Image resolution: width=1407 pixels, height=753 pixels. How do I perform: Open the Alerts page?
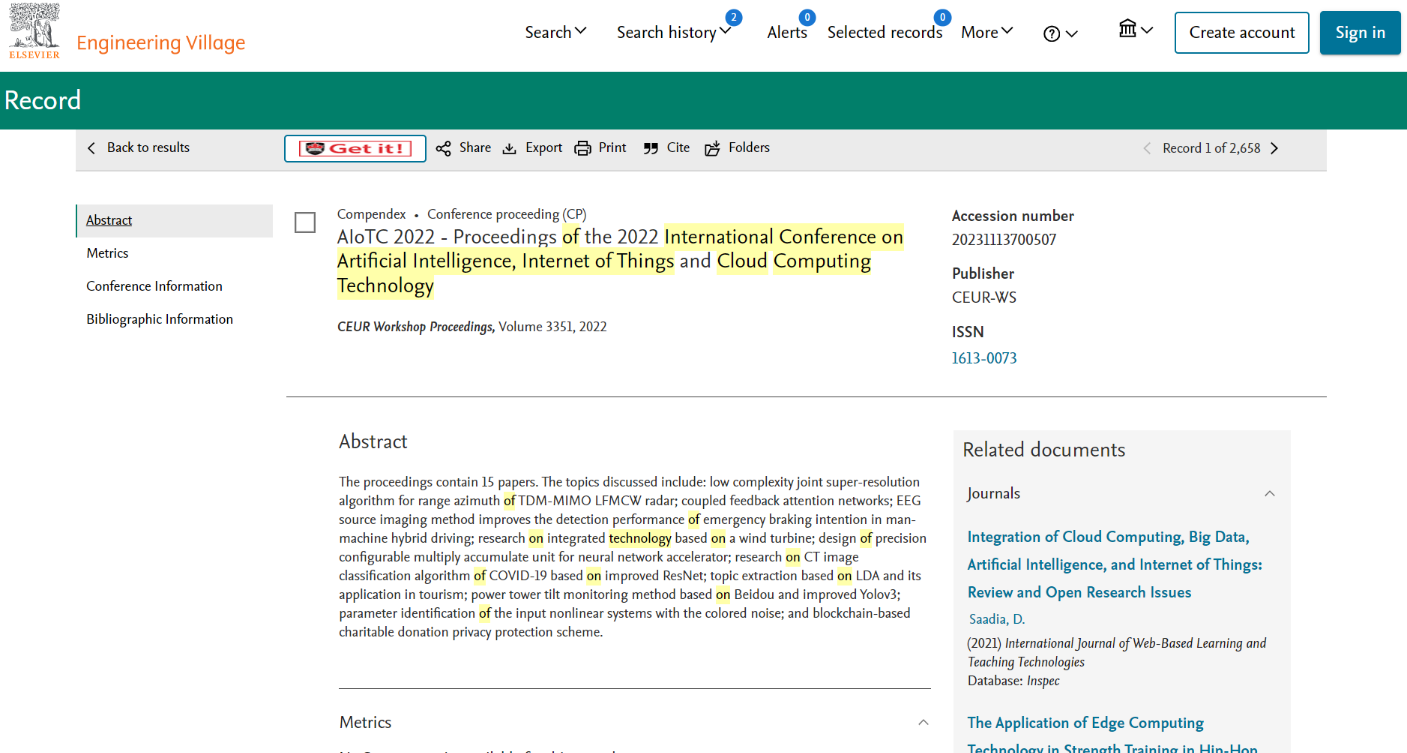tap(787, 32)
